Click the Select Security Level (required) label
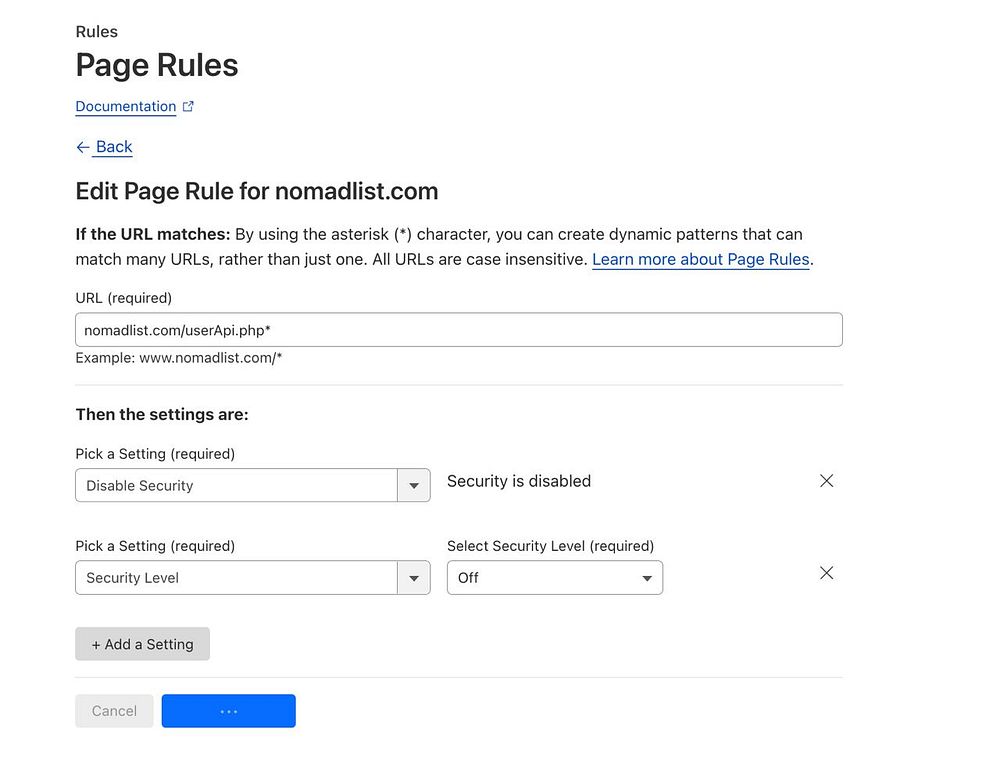The width and height of the screenshot is (1000, 773). click(x=550, y=546)
